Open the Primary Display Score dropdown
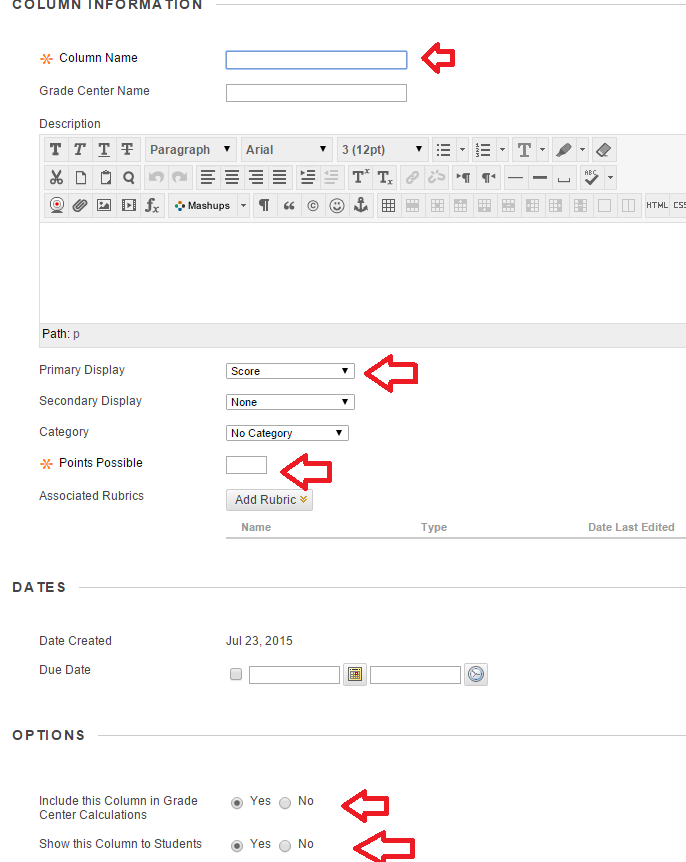Viewport: 686px width, 862px height. click(290, 371)
